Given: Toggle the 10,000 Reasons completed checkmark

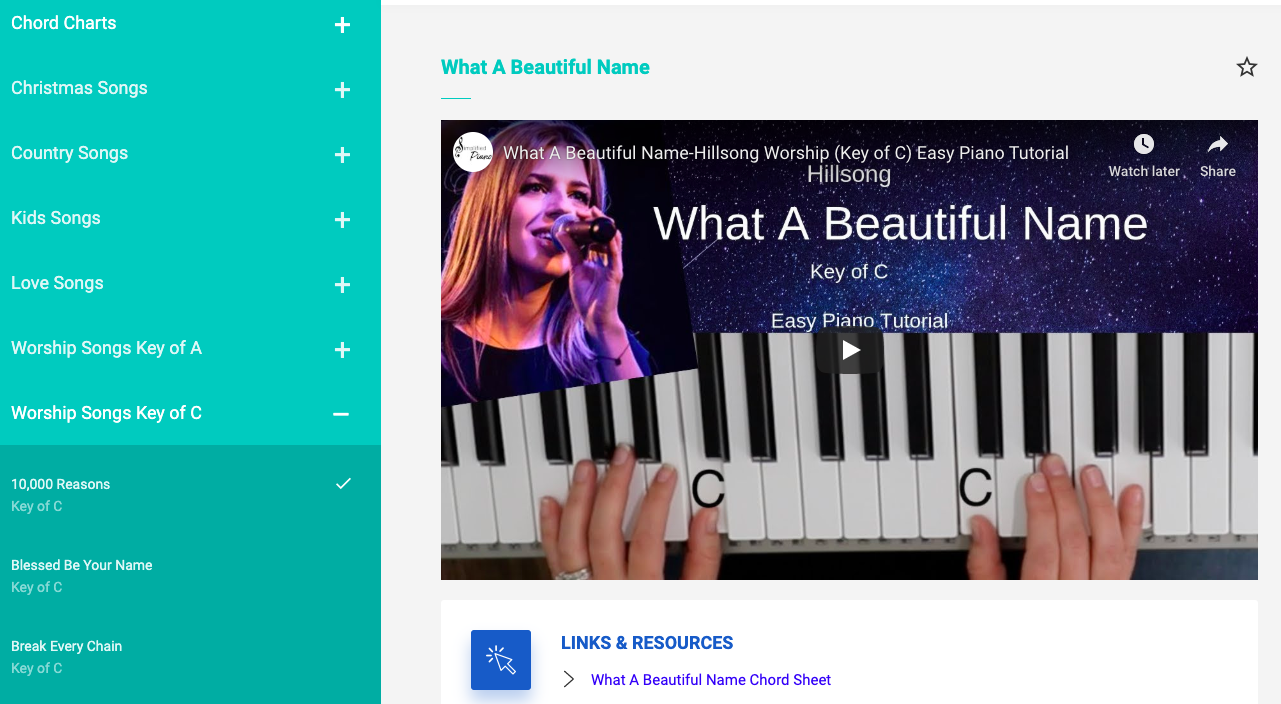Looking at the screenshot, I should click(x=343, y=484).
